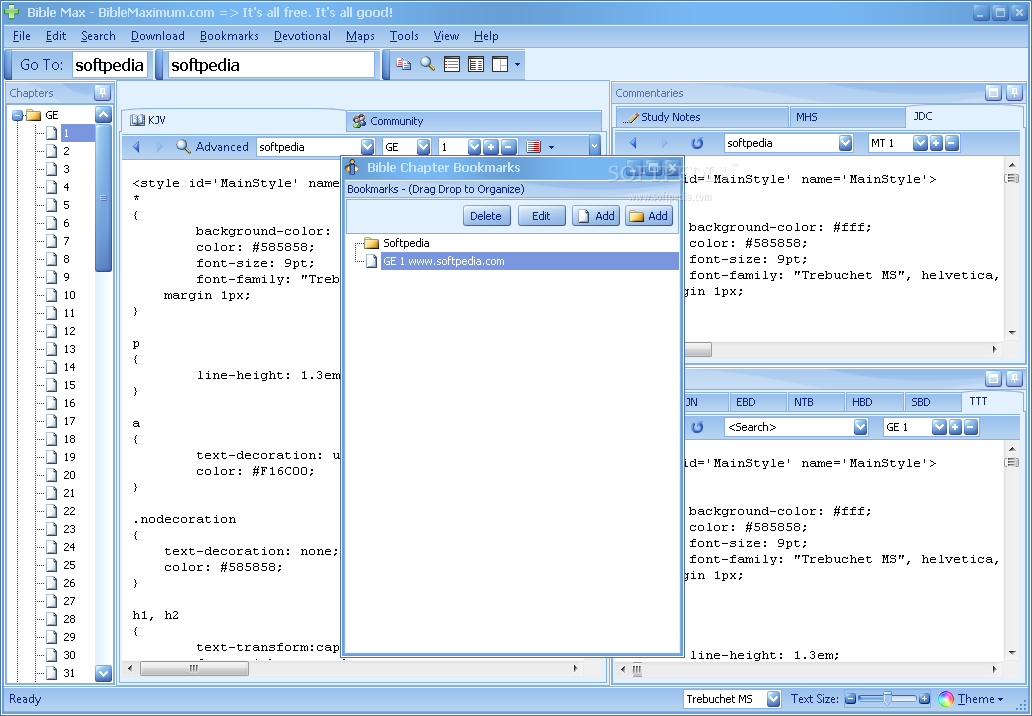Screen dimensions: 1032x716
Task: Select chapter 15 in Chapters tree
Action: (x=69, y=385)
